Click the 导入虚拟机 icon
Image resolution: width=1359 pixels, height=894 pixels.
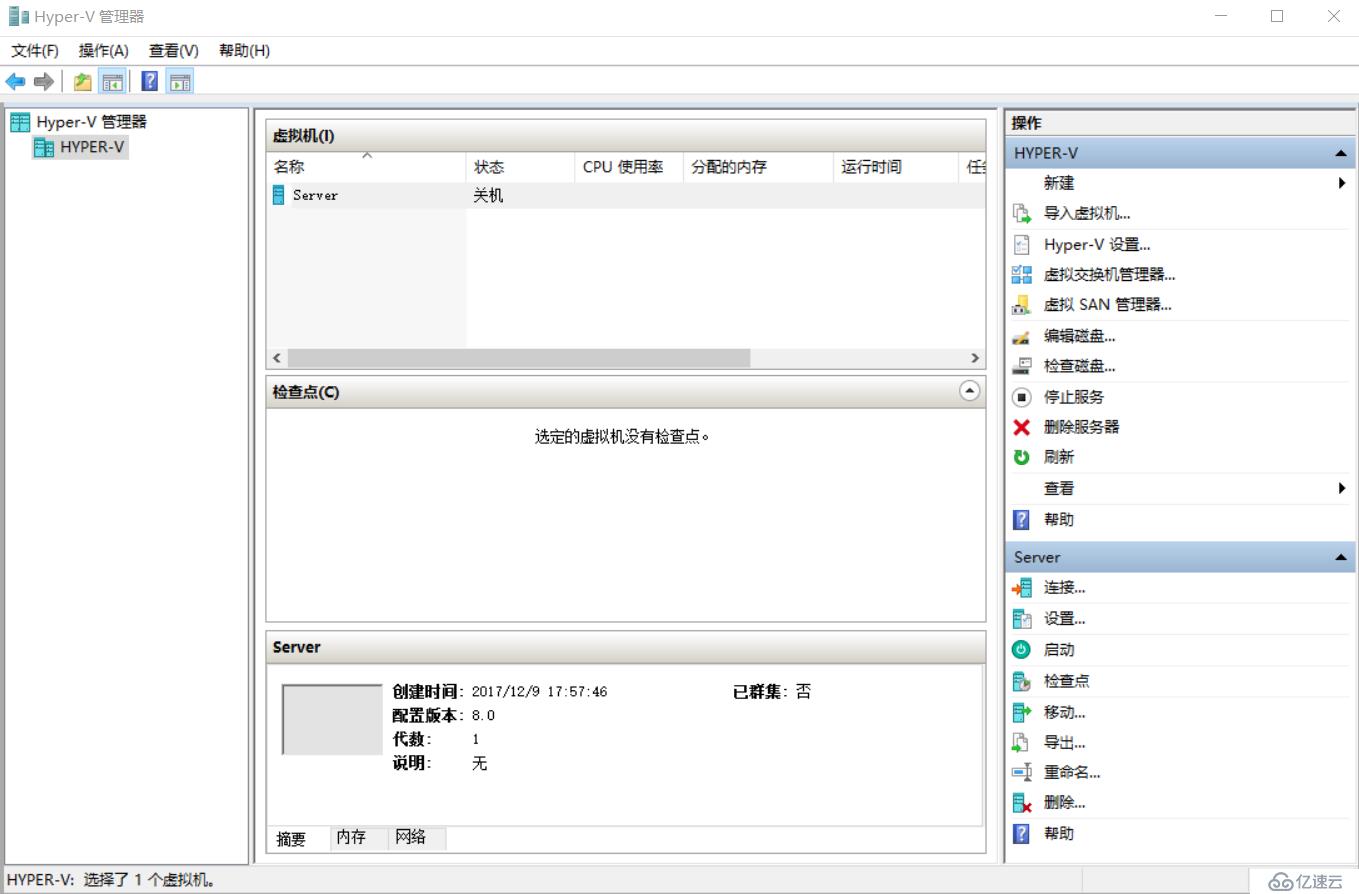(x=1021, y=213)
